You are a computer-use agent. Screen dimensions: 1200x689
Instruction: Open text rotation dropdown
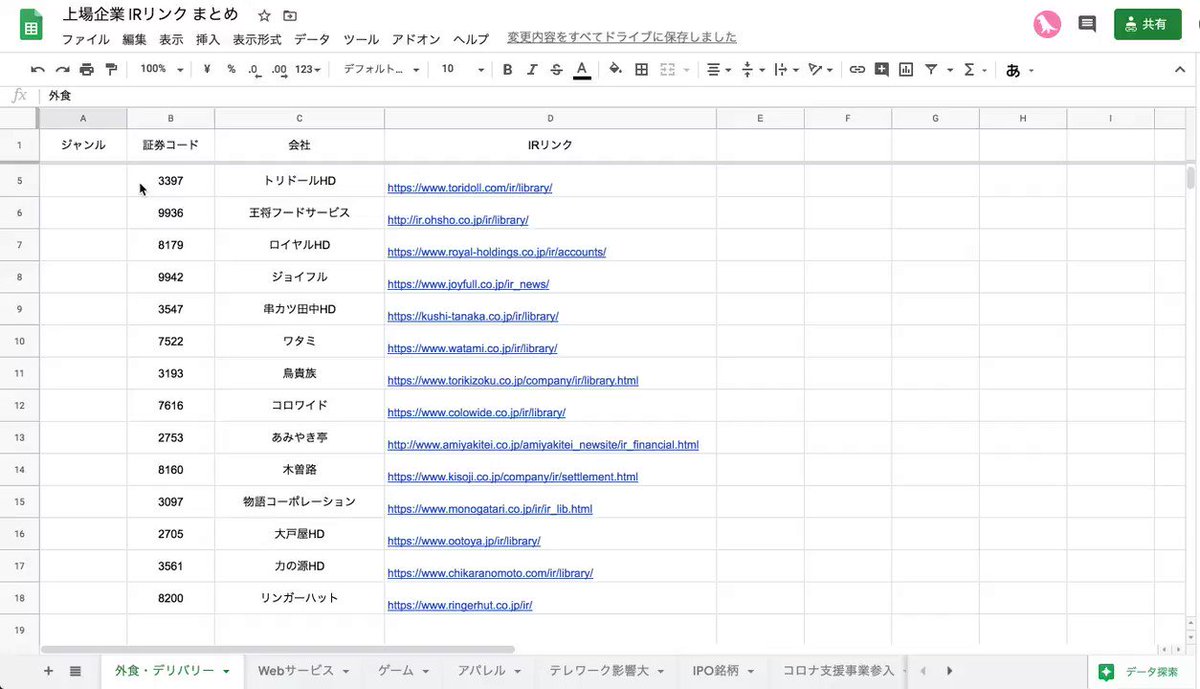(x=820, y=70)
